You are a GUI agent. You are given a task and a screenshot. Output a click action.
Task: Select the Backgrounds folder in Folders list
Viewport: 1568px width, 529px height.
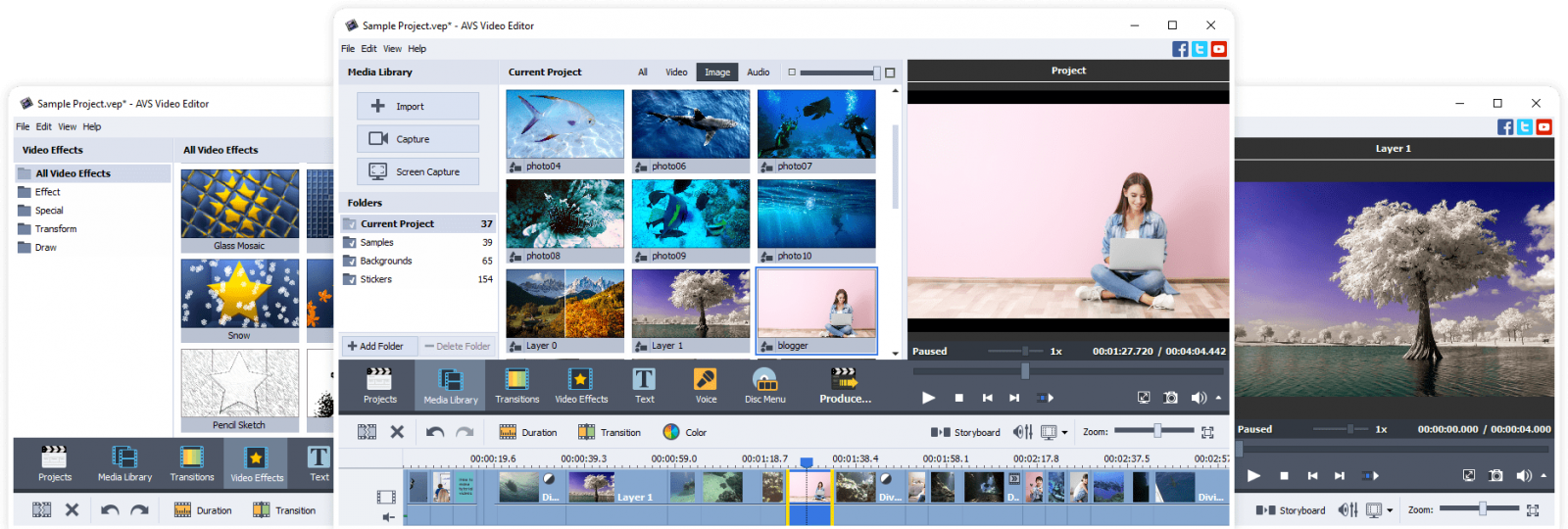pyautogui.click(x=386, y=261)
